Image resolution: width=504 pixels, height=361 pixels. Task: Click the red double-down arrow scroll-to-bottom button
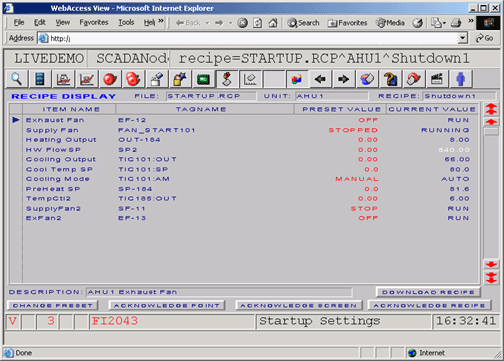click(x=491, y=277)
